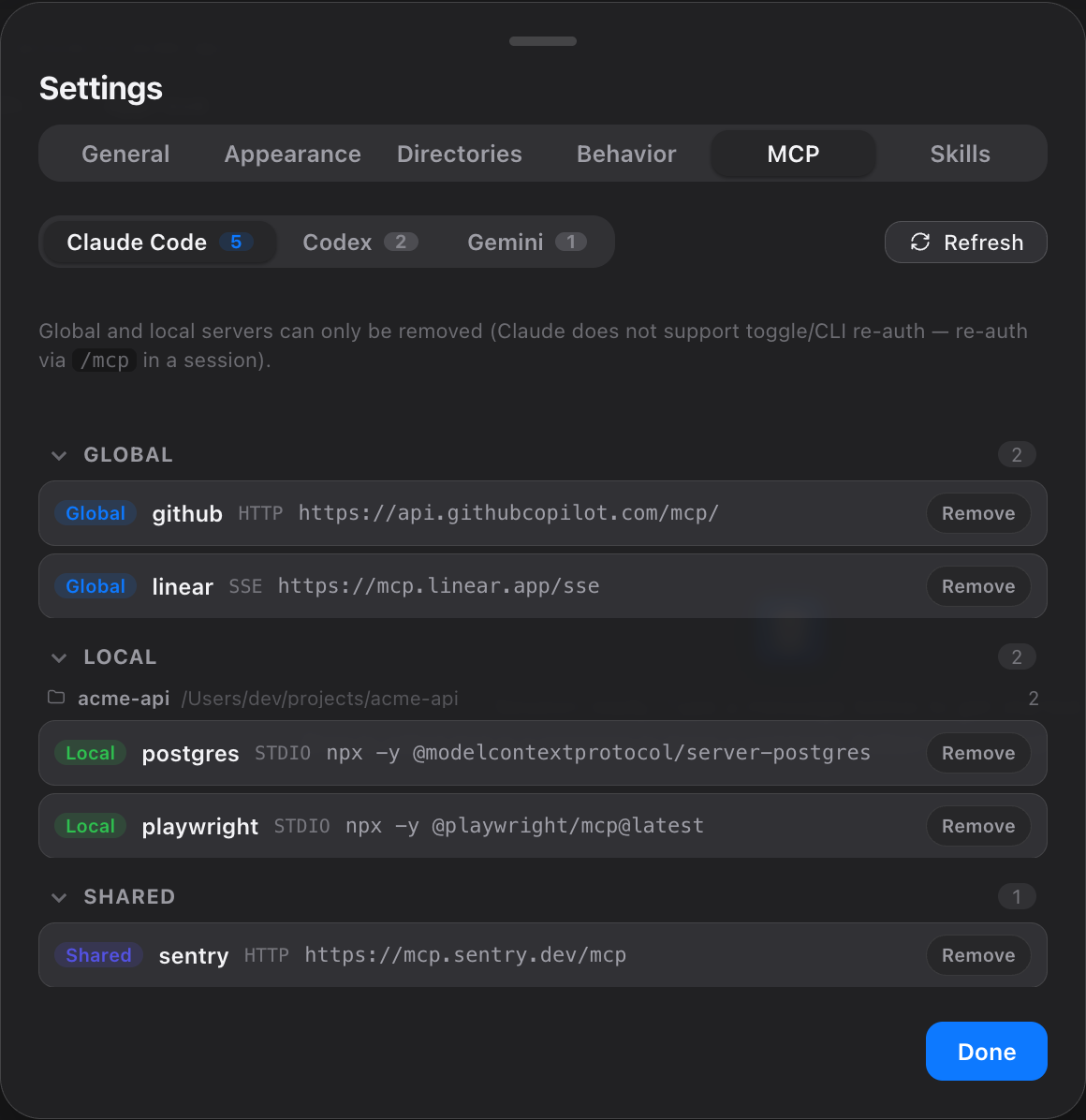Click the SHARED section heading
The height and width of the screenshot is (1120, 1086).
(129, 897)
